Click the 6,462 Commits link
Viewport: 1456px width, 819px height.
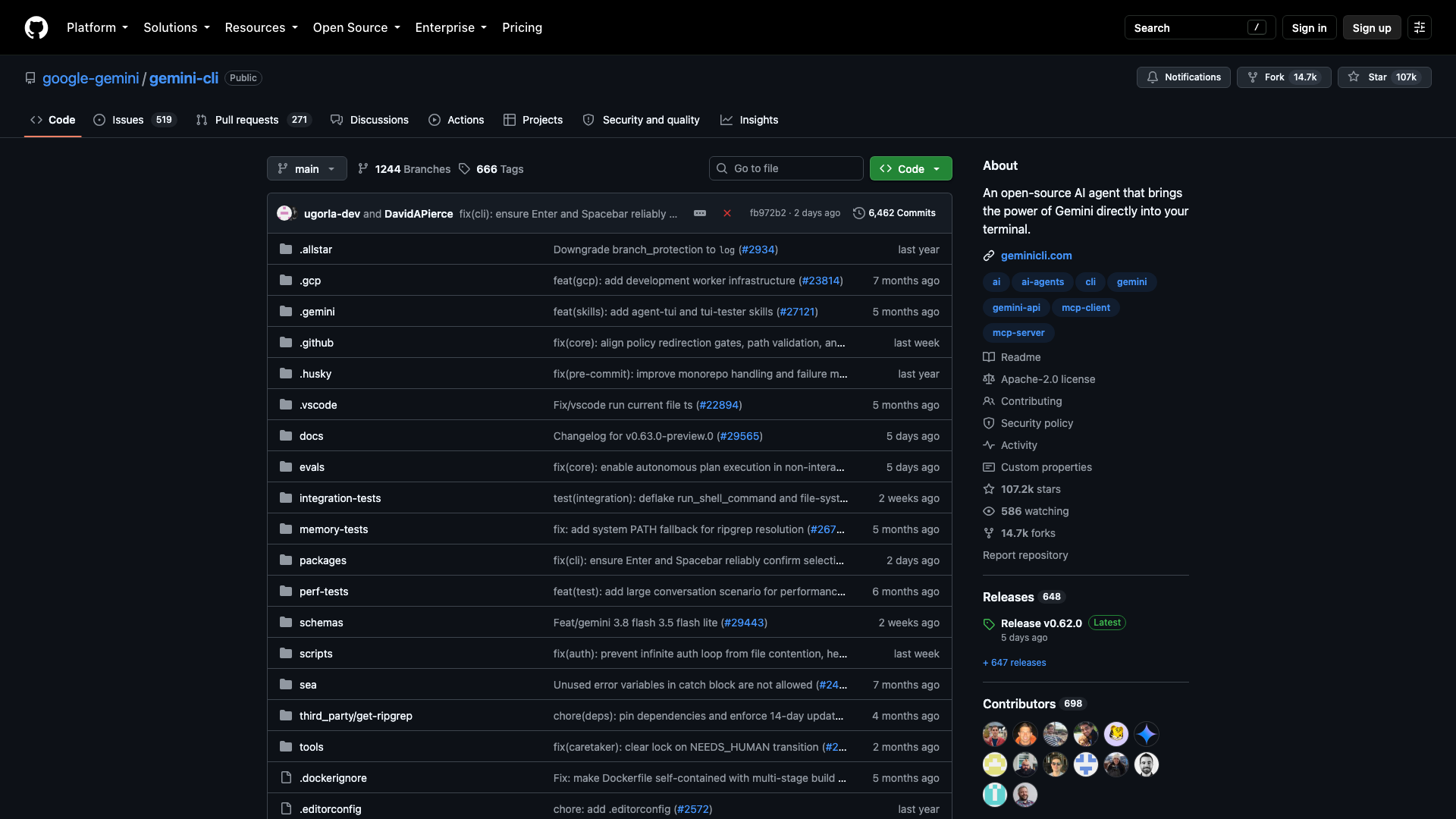pos(895,213)
